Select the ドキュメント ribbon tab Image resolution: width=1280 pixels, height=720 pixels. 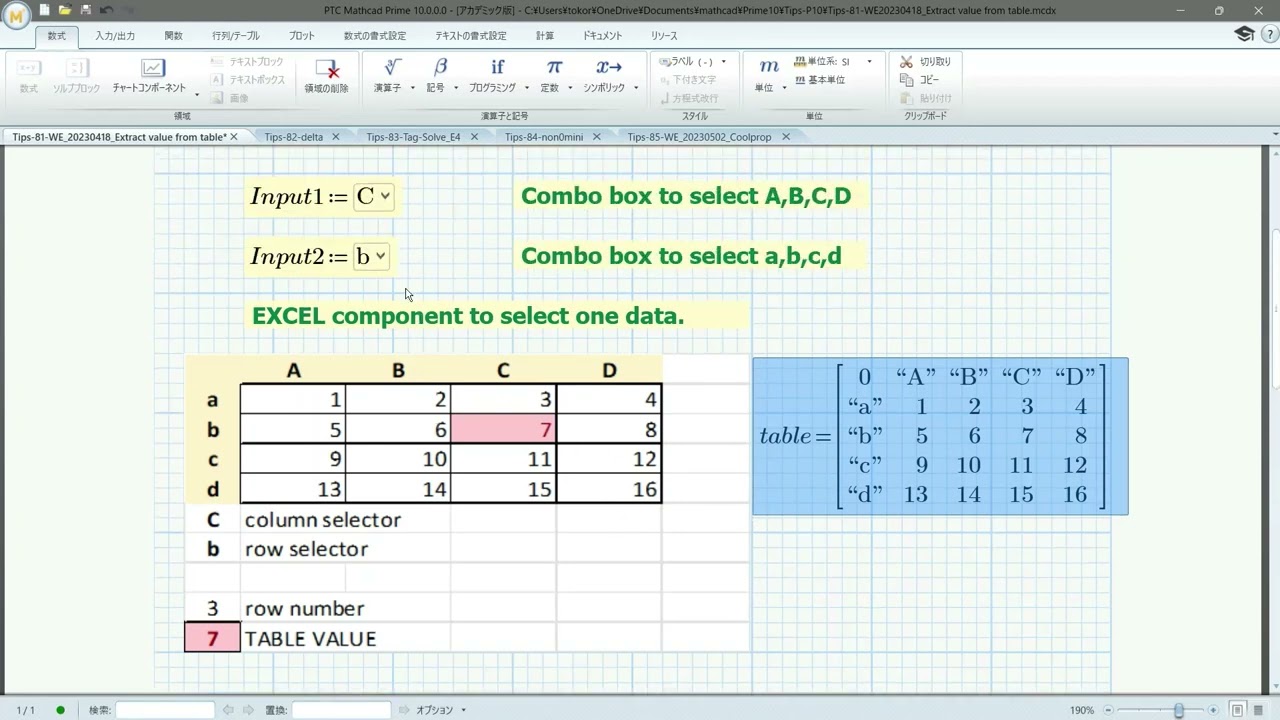602,36
